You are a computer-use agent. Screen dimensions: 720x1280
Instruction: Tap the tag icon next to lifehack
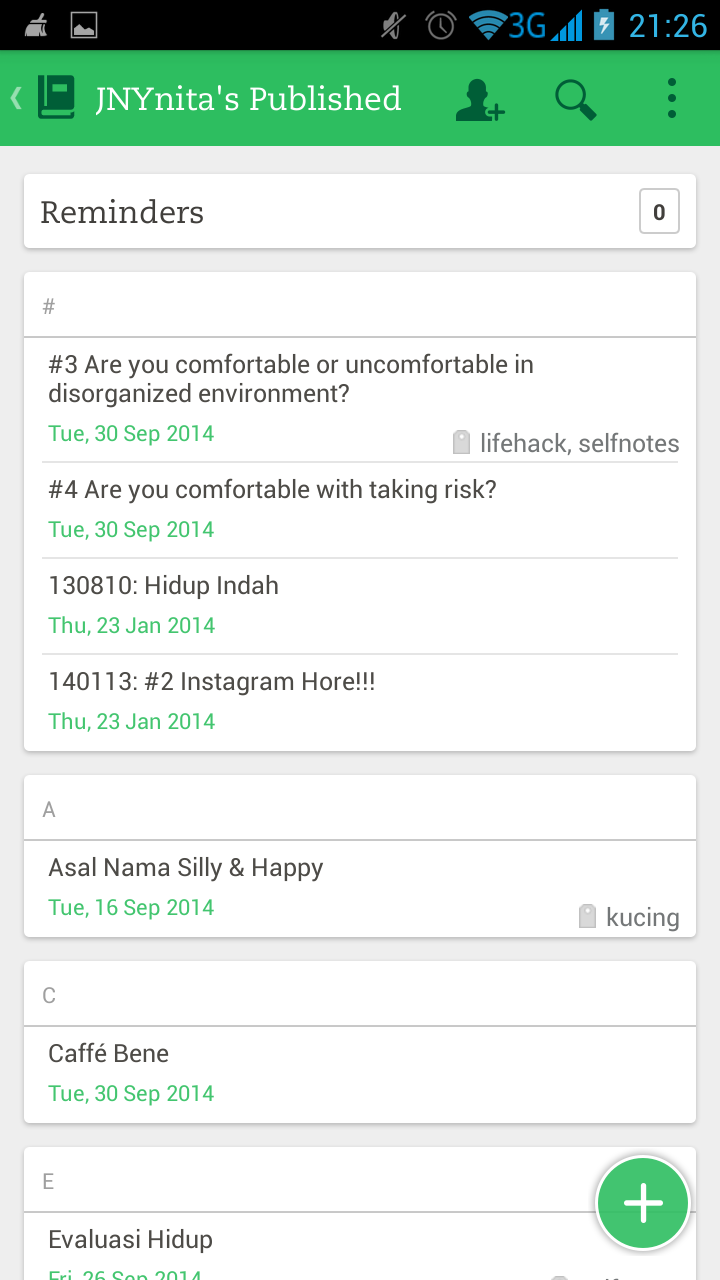(461, 443)
